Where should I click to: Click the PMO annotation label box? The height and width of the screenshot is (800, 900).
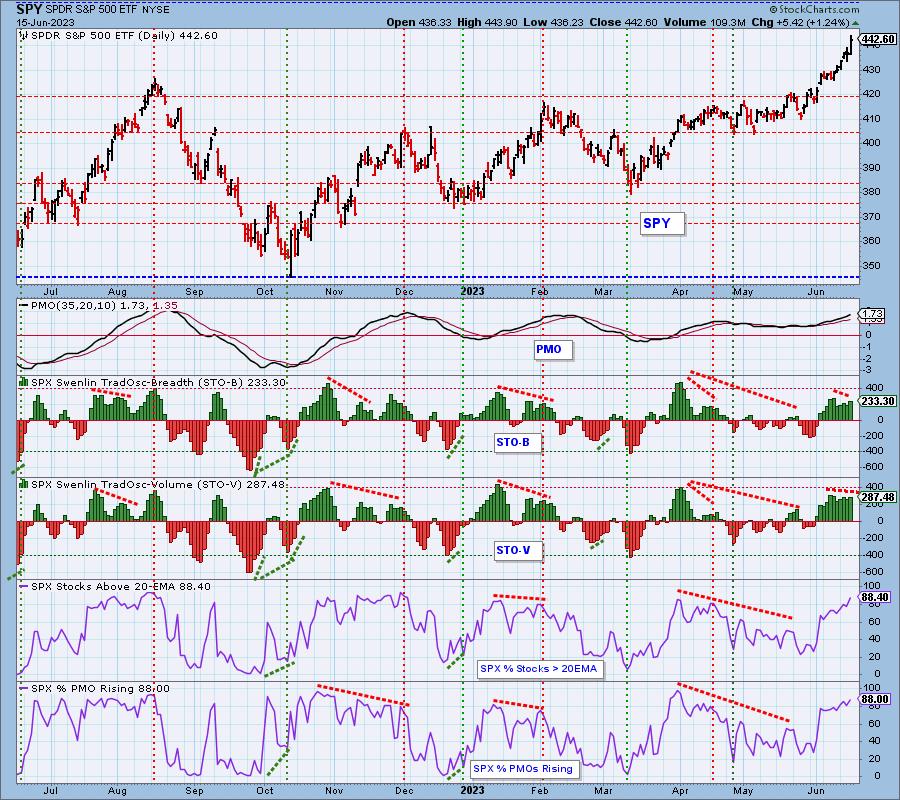coord(553,349)
